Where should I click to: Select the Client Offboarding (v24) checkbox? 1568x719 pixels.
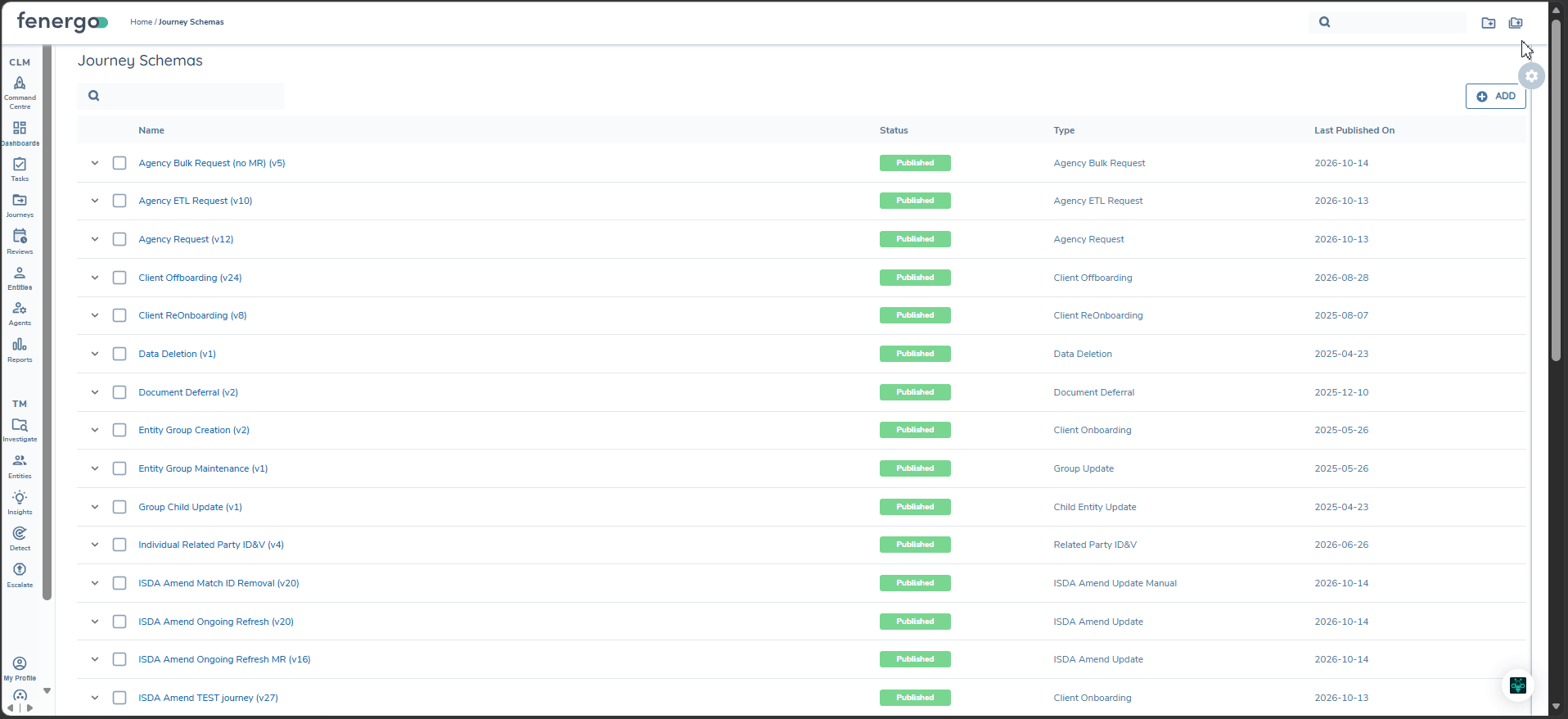tap(119, 278)
